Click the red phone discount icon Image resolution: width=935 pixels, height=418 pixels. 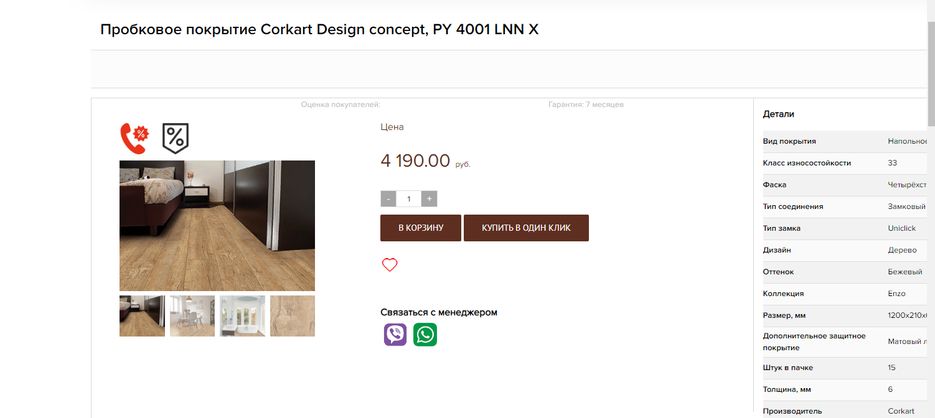(134, 138)
